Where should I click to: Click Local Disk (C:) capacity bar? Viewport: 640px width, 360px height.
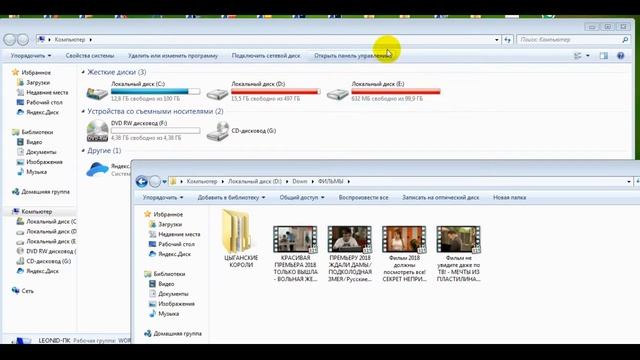coord(156,91)
